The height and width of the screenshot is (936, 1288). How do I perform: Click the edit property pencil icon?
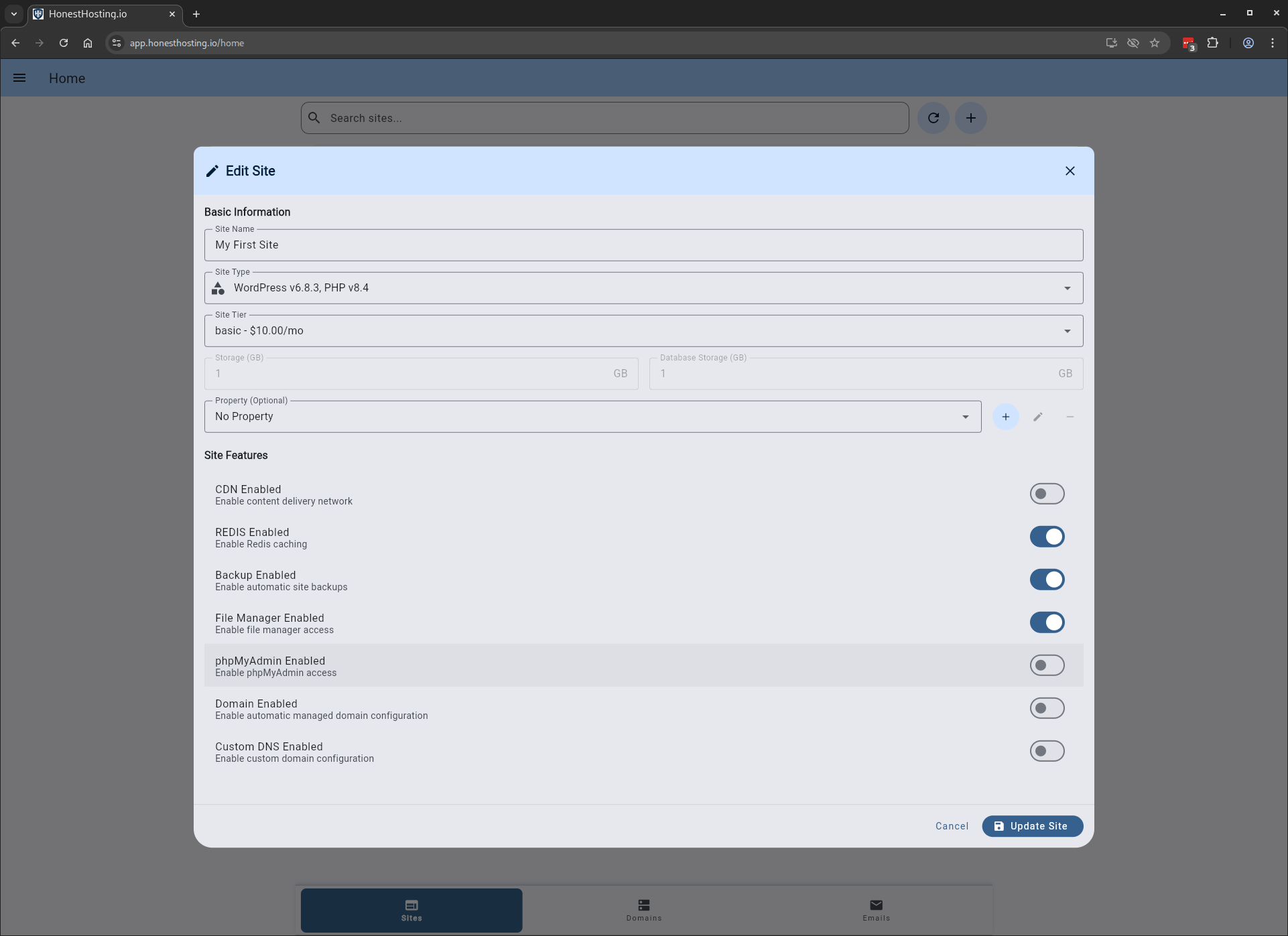[x=1037, y=417]
